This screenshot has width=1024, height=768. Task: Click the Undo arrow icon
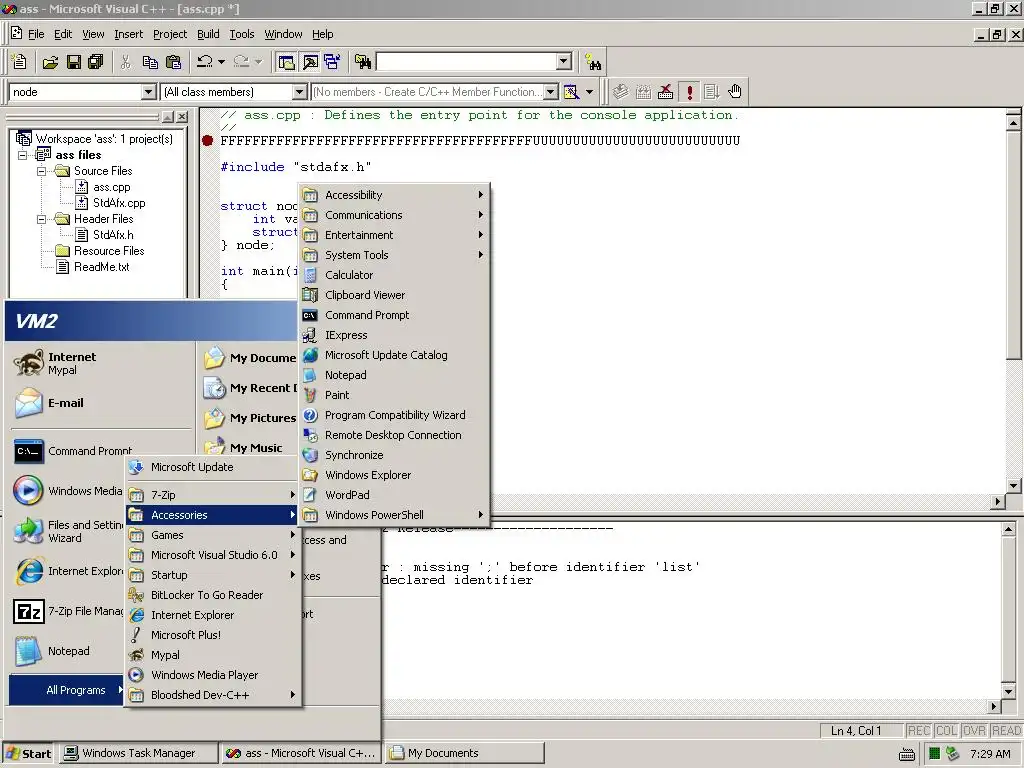point(204,62)
